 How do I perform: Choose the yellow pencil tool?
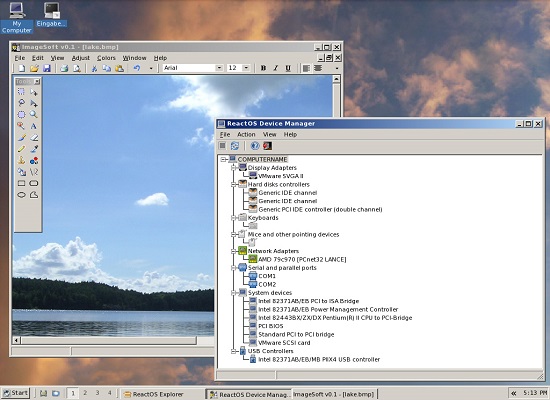pyautogui.click(x=21, y=149)
